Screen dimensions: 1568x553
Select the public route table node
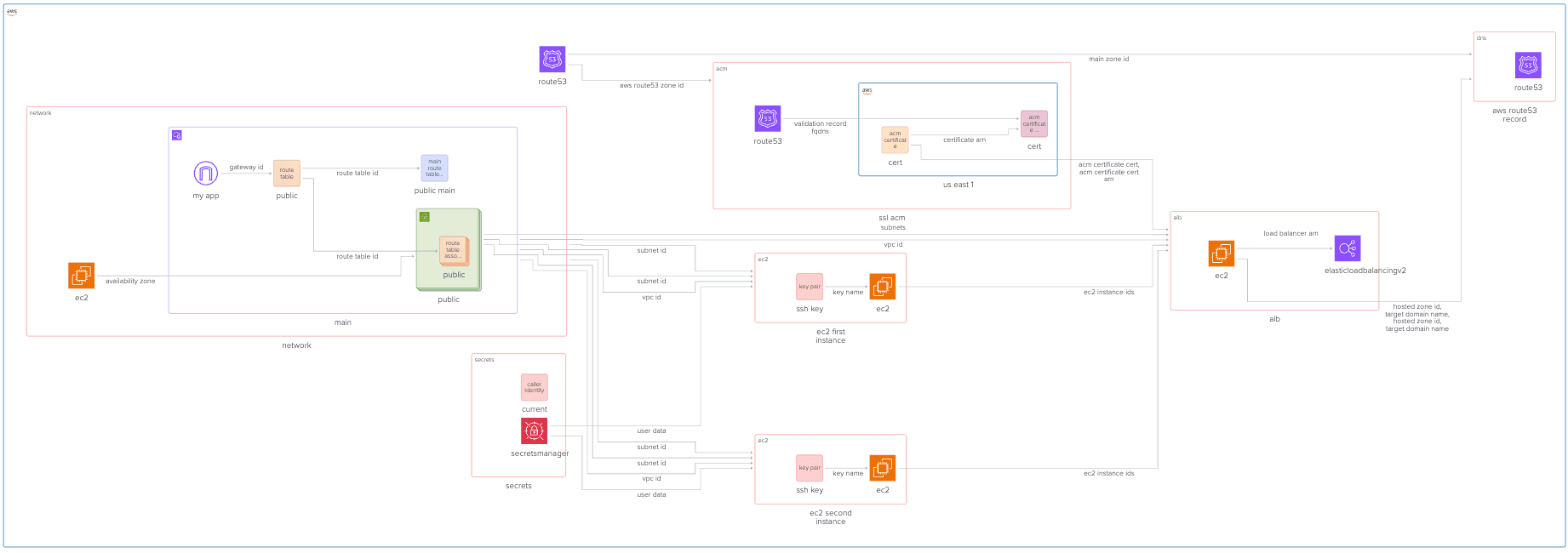(x=287, y=174)
